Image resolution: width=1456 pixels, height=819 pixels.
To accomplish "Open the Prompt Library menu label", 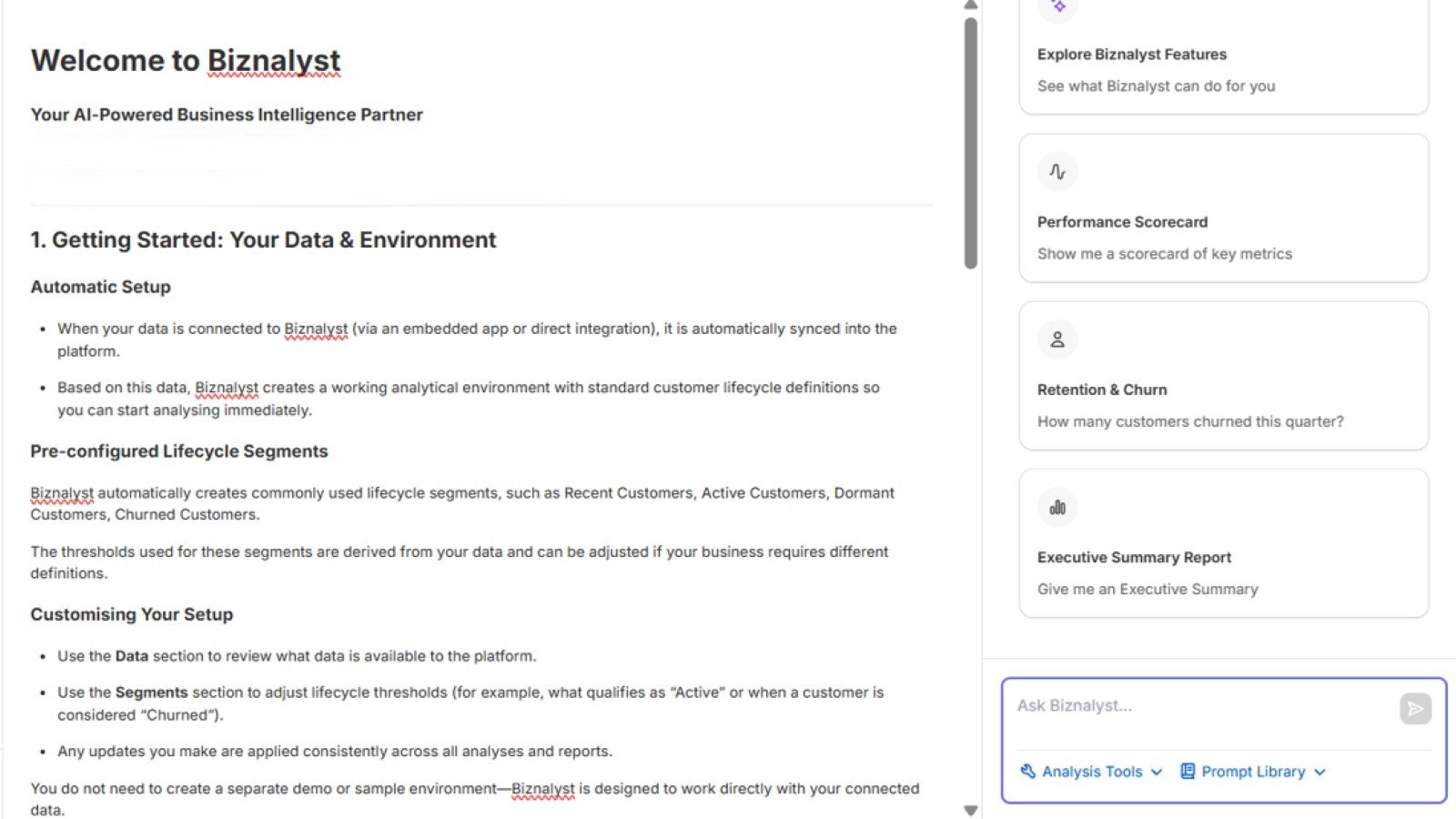I will (x=1253, y=772).
